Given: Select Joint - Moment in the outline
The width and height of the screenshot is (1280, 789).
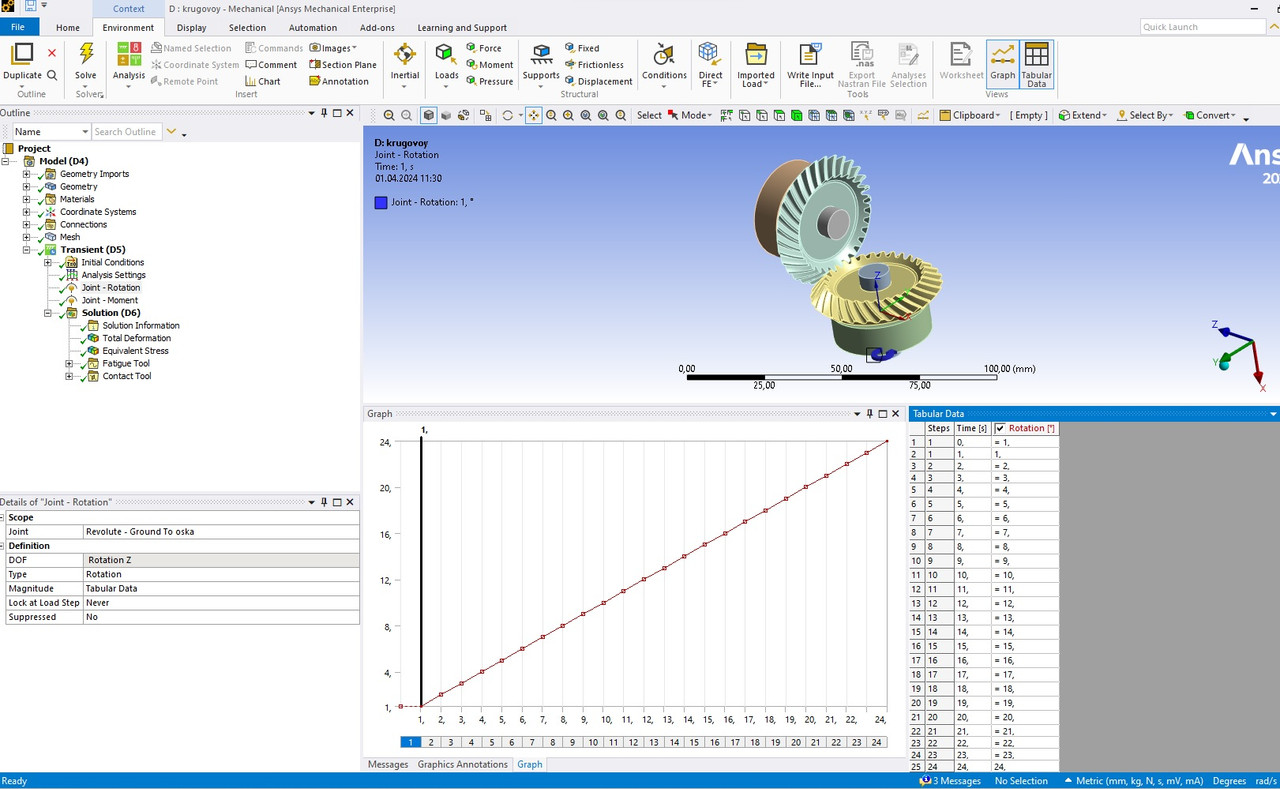Looking at the screenshot, I should tap(110, 300).
